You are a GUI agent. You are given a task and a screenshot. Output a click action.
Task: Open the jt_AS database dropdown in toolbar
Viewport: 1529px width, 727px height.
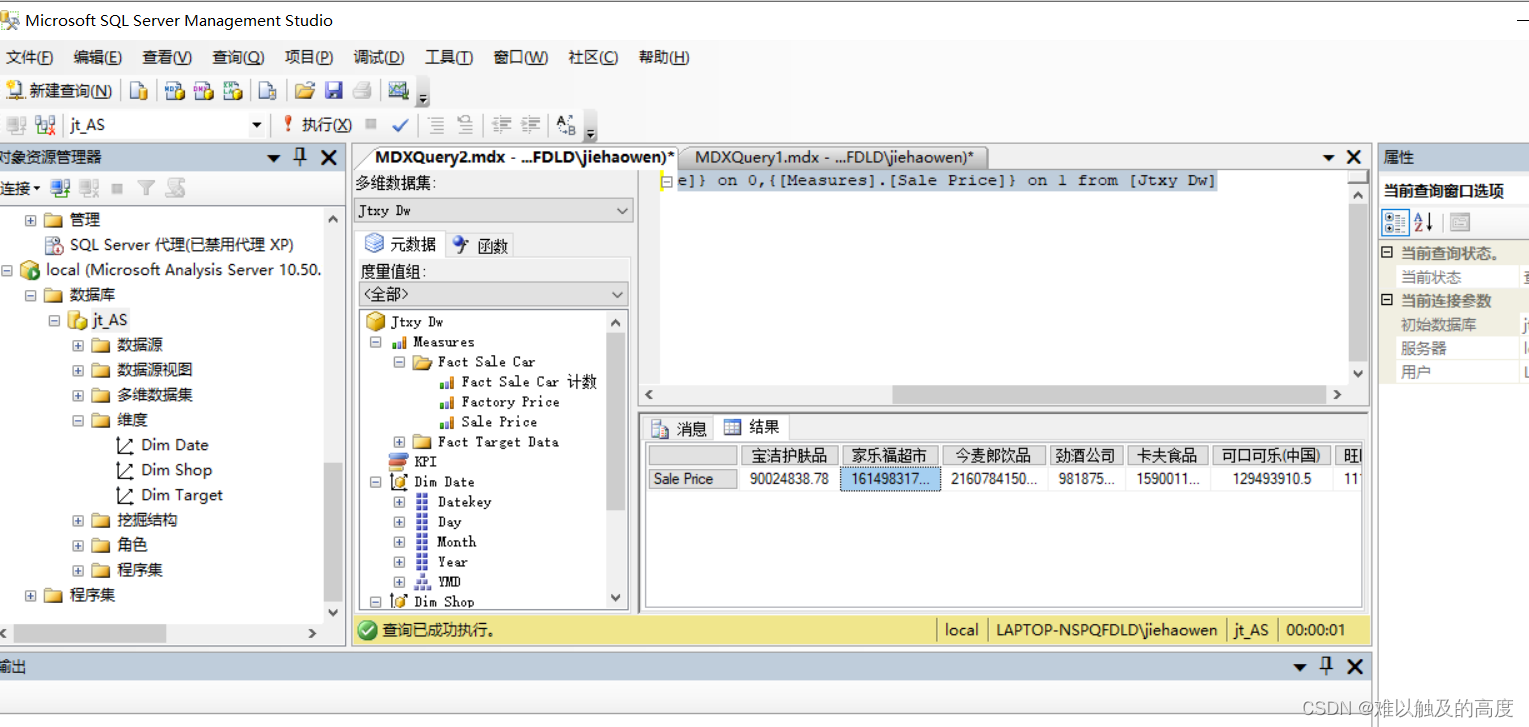(x=256, y=125)
